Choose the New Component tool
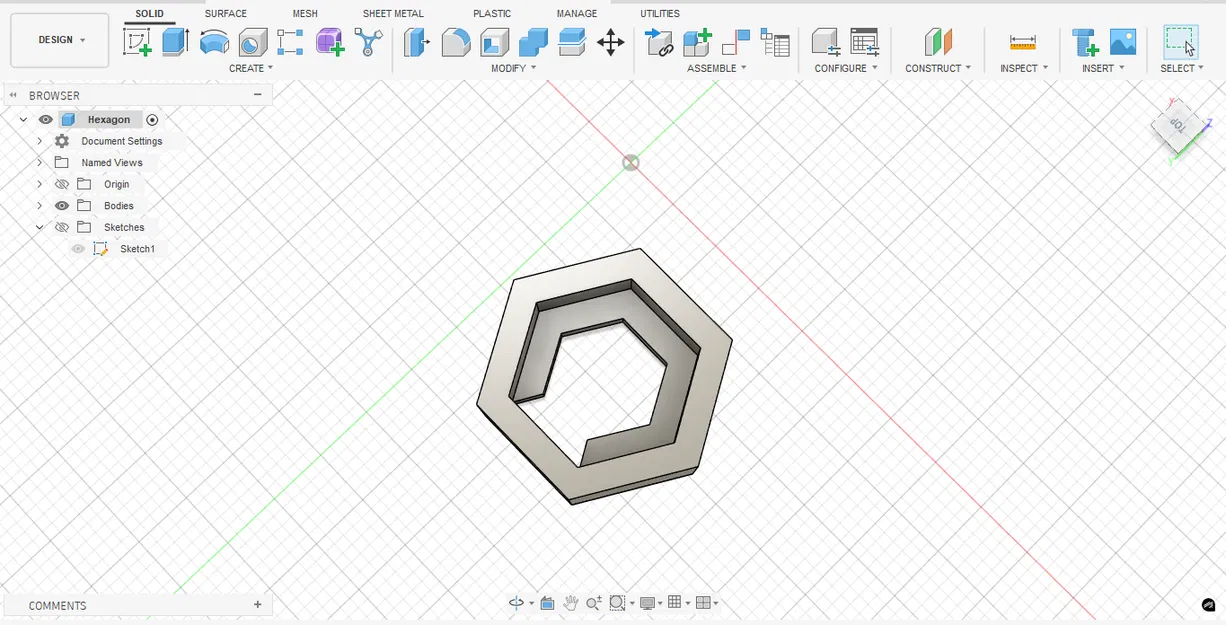 click(x=697, y=42)
